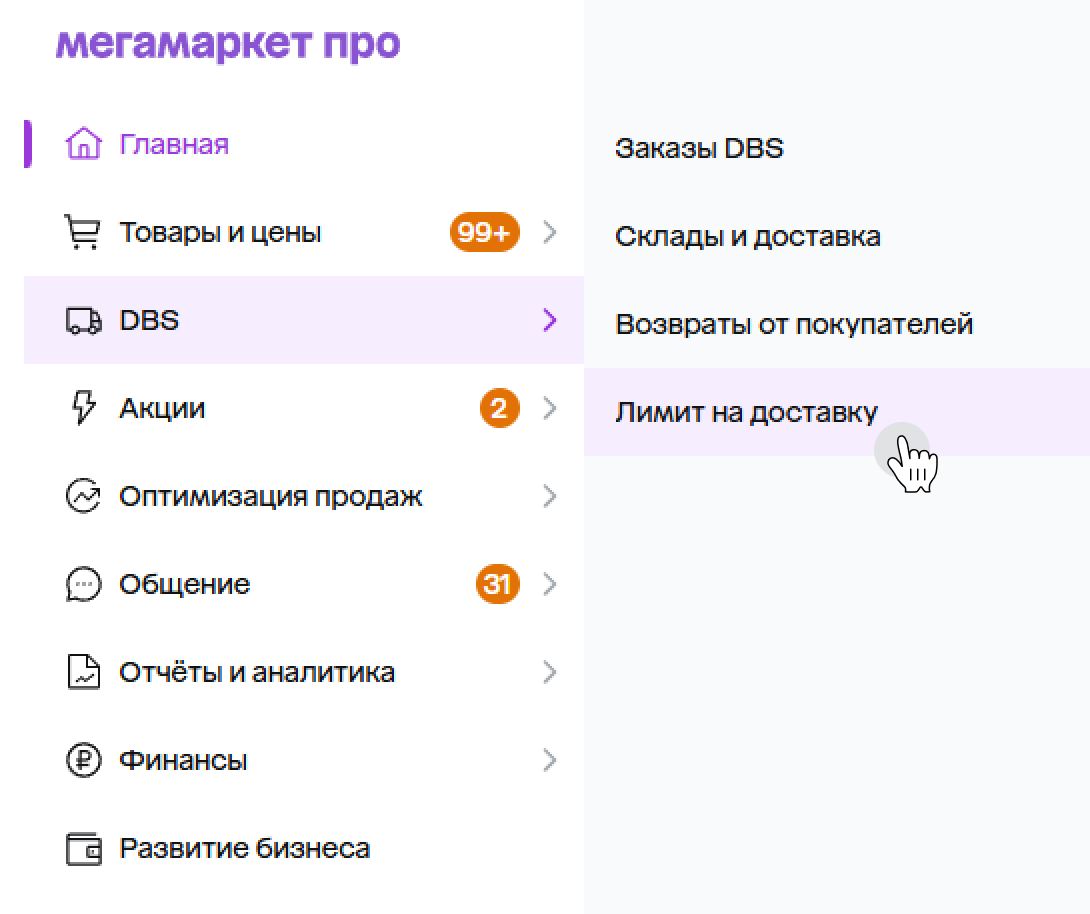Click the lightning bolt icon for Акции

pyautogui.click(x=83, y=409)
